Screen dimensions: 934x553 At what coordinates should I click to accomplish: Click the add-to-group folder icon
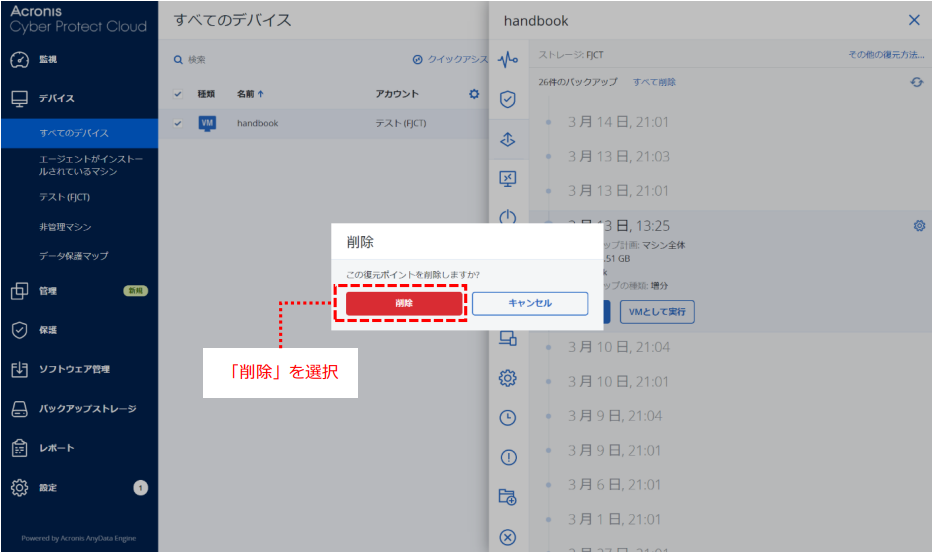508,497
